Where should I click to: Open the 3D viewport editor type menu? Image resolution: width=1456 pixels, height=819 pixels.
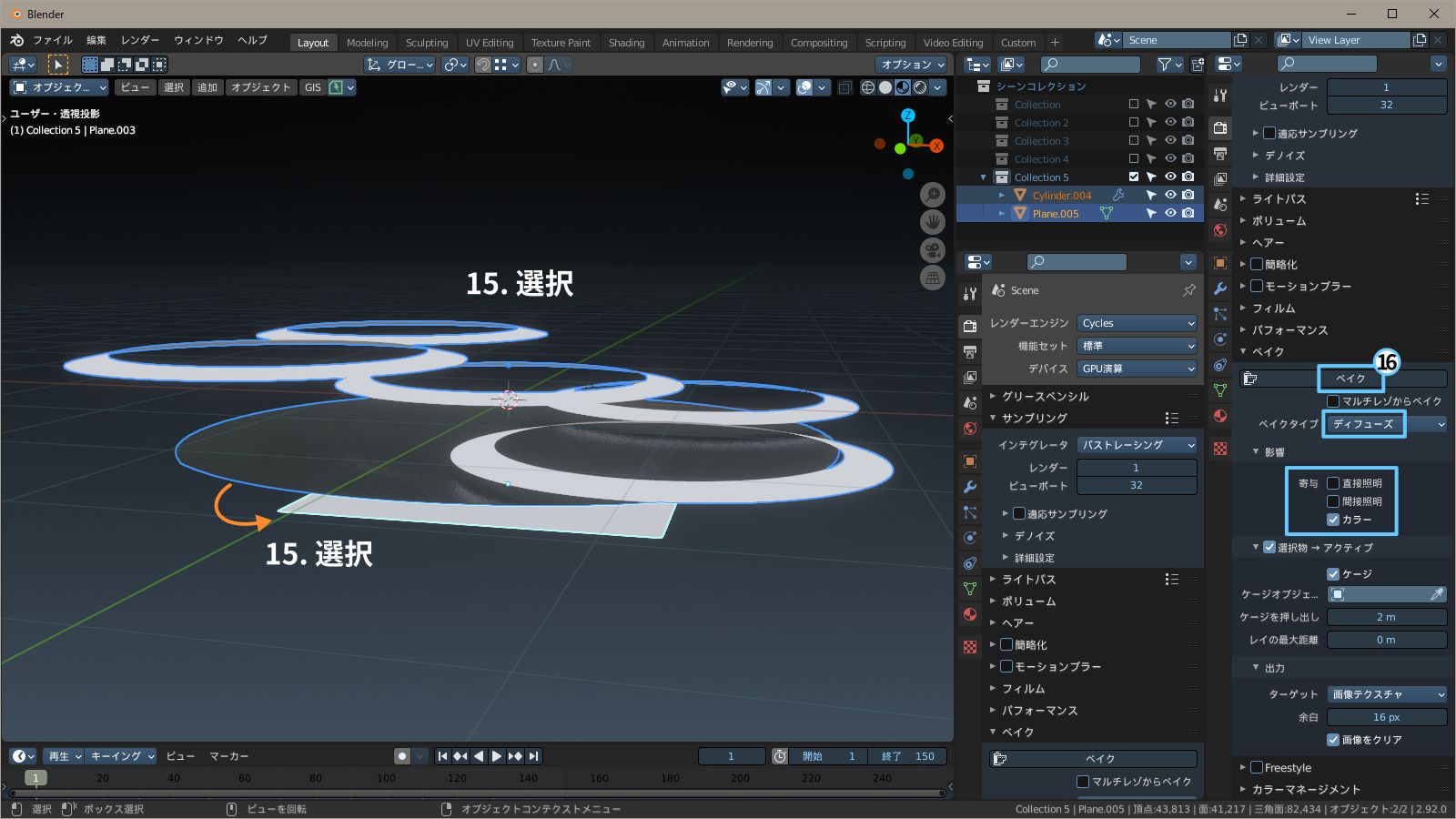point(22,65)
